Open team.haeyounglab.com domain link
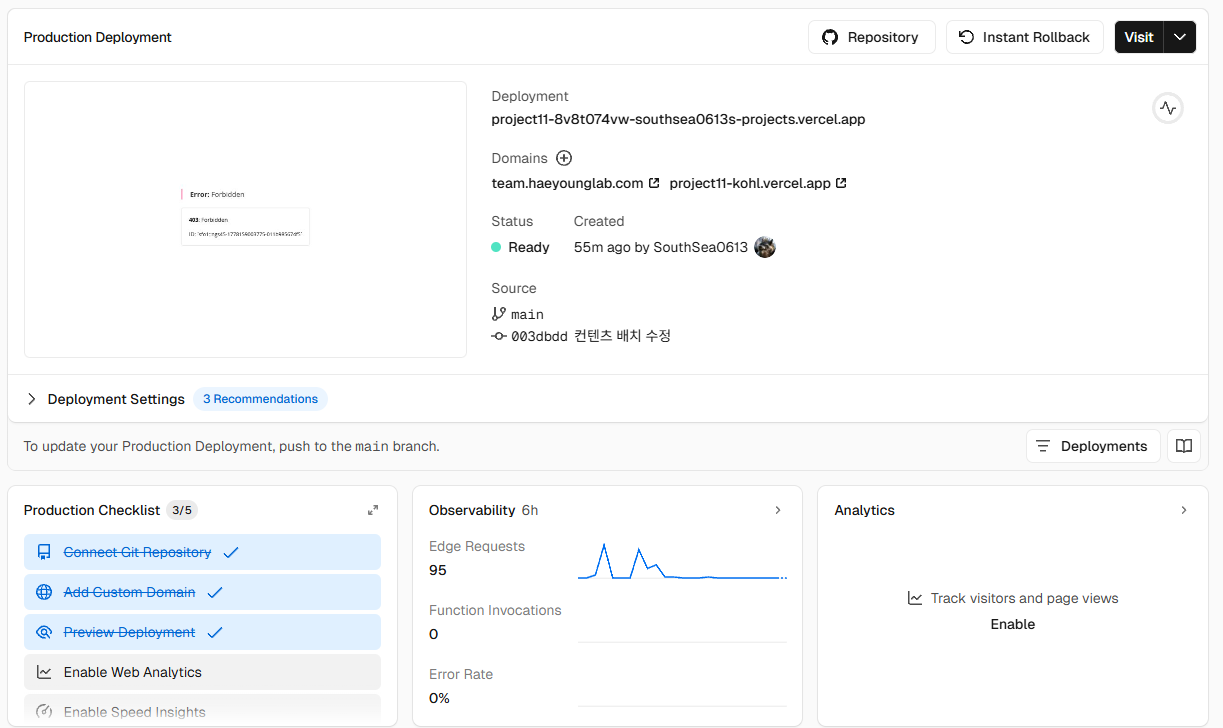 (x=567, y=183)
